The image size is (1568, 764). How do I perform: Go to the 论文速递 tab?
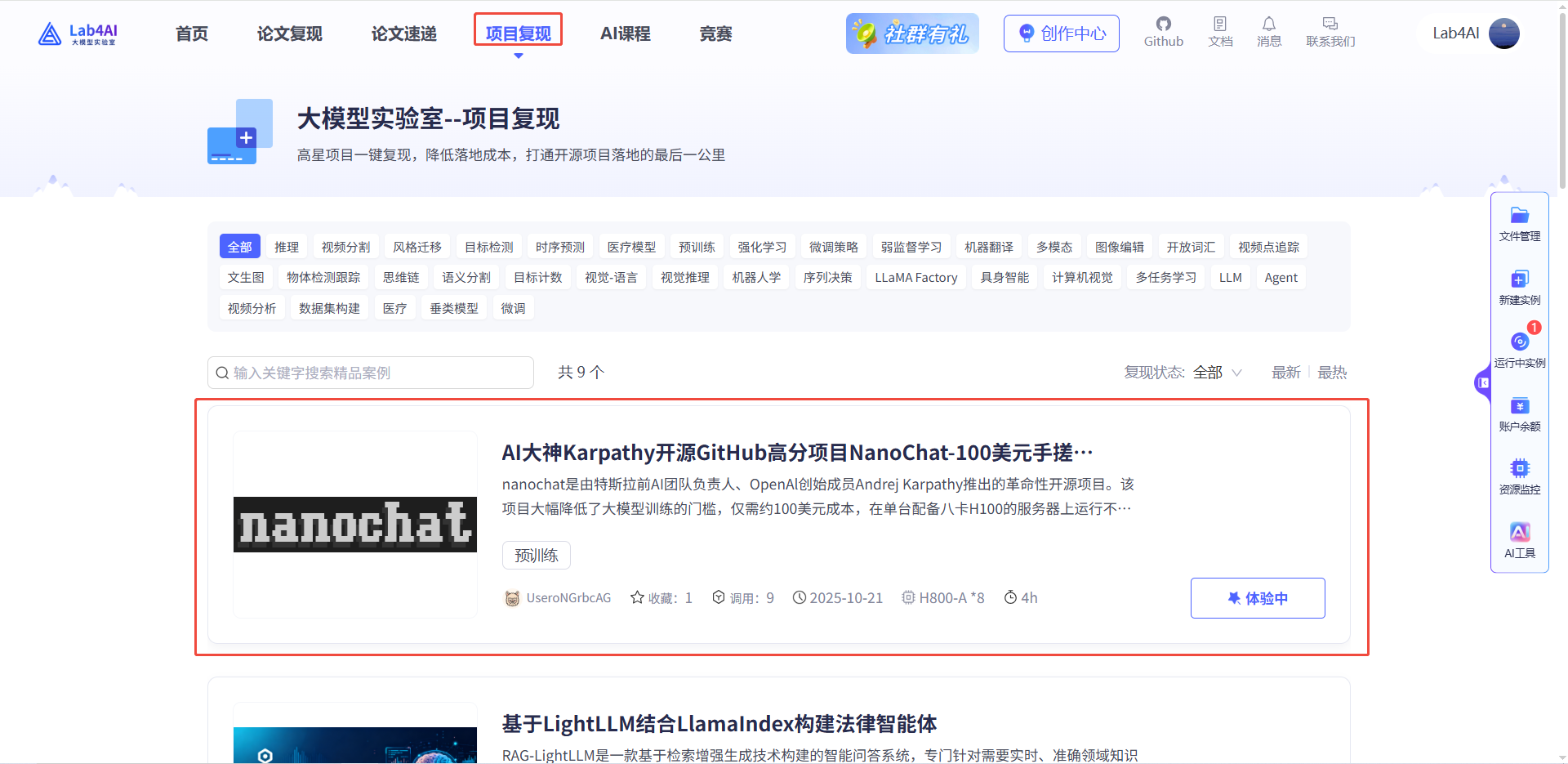(404, 34)
